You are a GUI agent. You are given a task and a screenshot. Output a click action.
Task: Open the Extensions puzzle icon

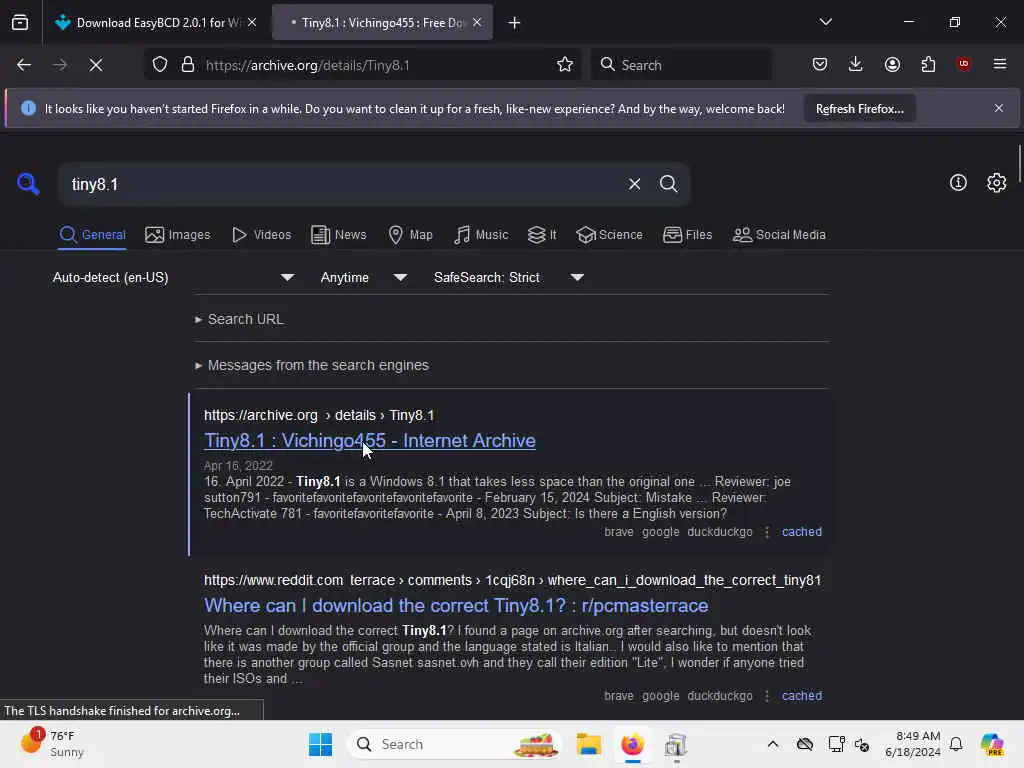(928, 64)
